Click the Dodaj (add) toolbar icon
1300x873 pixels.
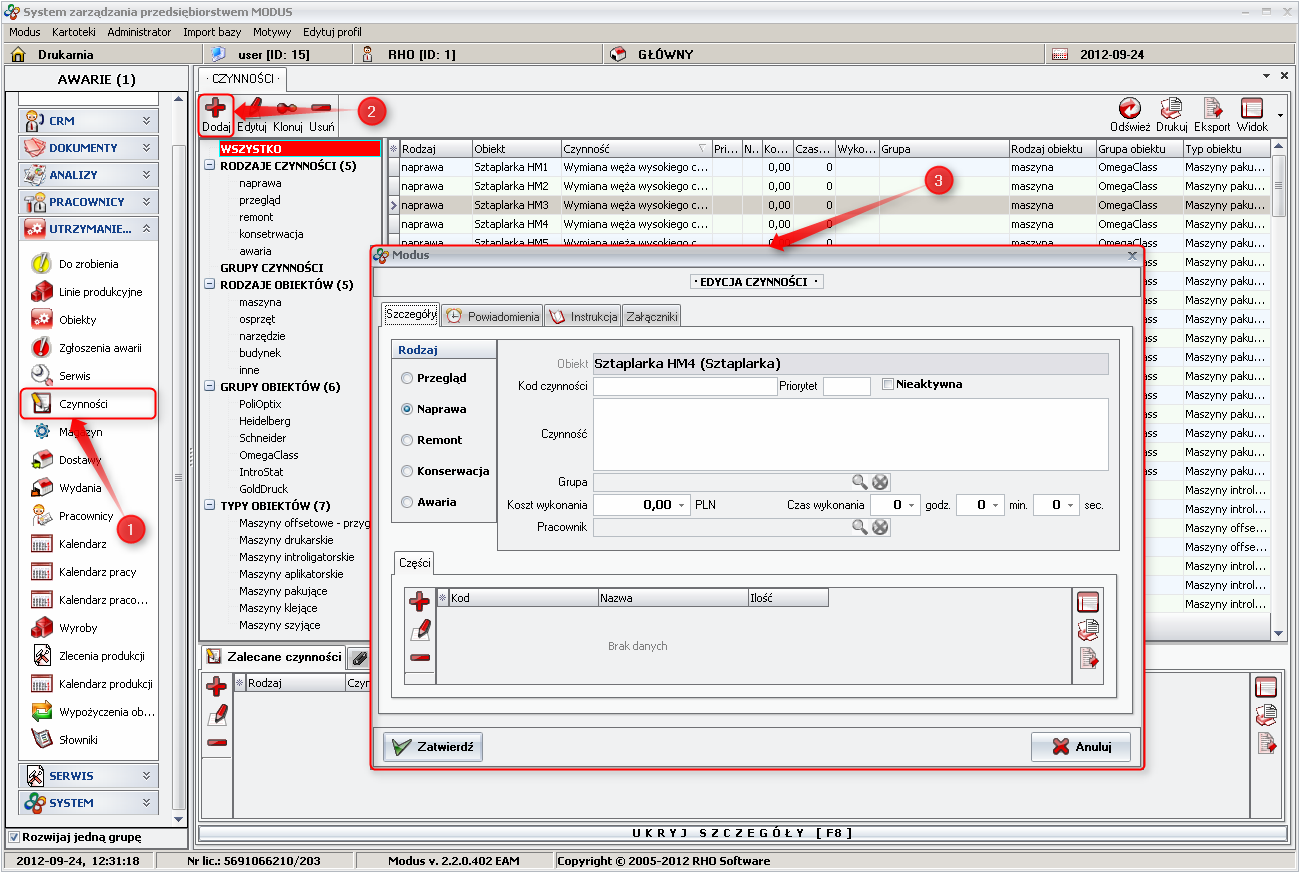(x=215, y=112)
